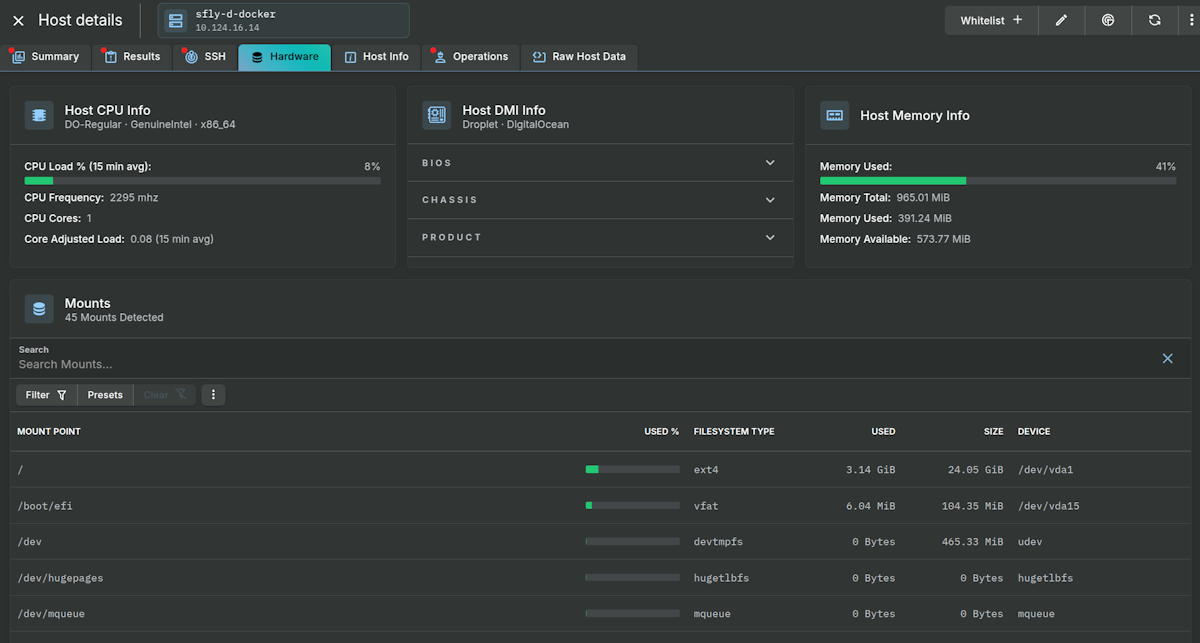This screenshot has width=1200, height=643.
Task: Switch to the SSH tab
Action: [204, 57]
